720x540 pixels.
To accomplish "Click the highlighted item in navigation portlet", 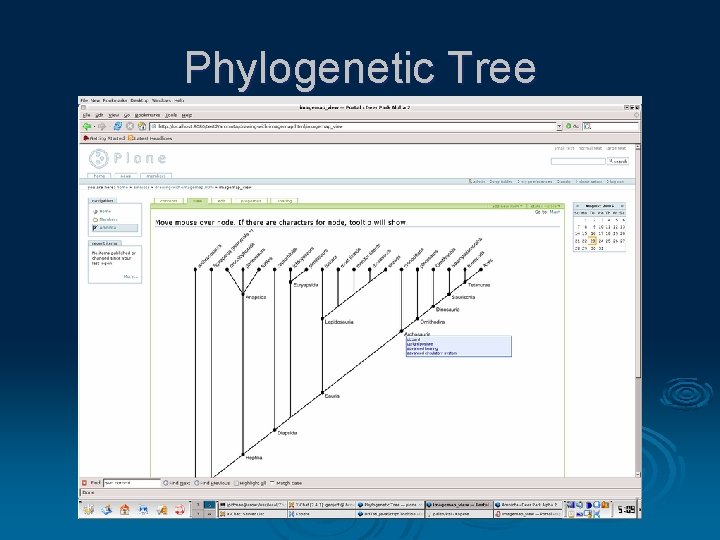I will (115, 228).
